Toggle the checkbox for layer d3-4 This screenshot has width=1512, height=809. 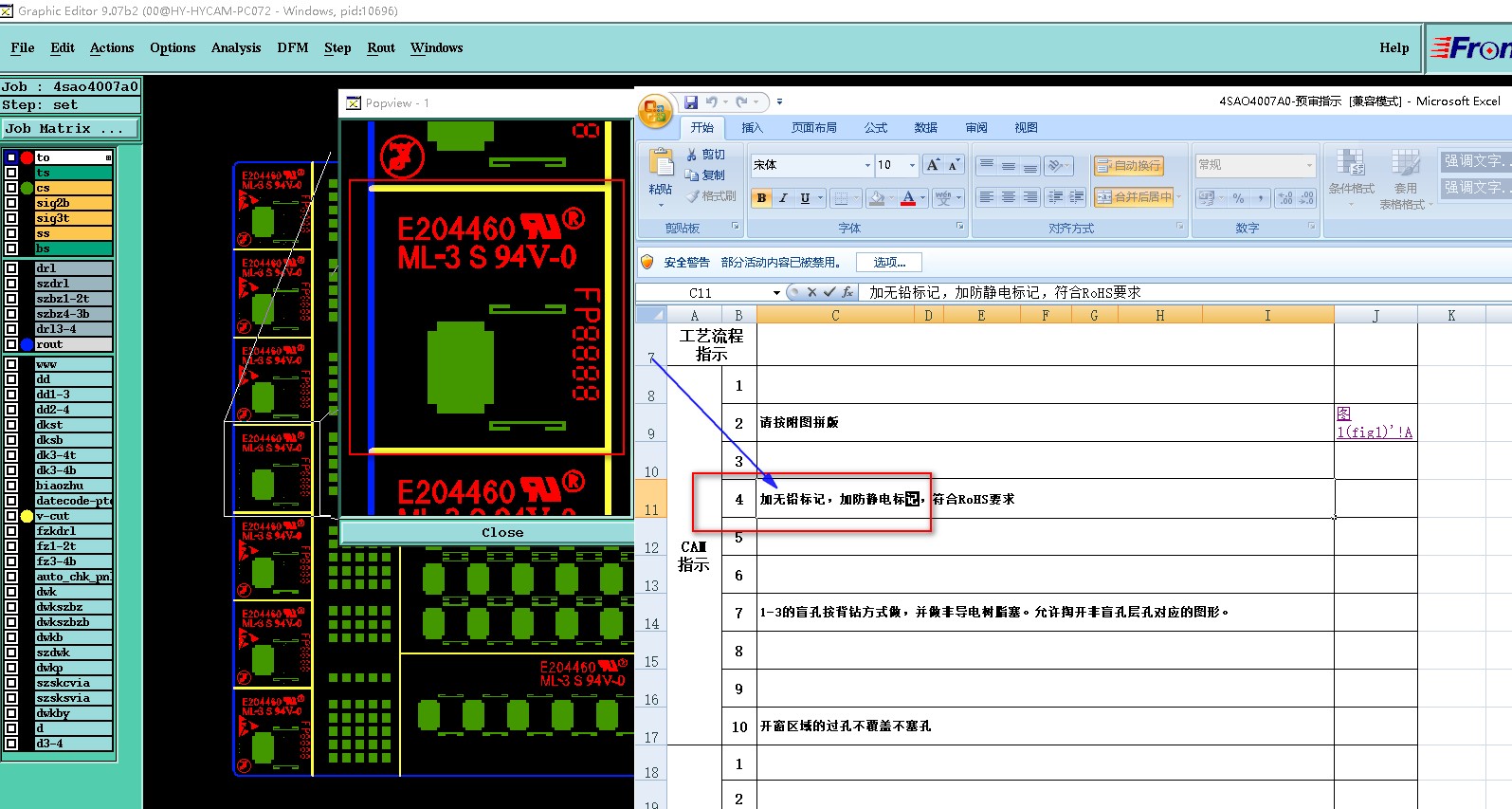point(11,744)
